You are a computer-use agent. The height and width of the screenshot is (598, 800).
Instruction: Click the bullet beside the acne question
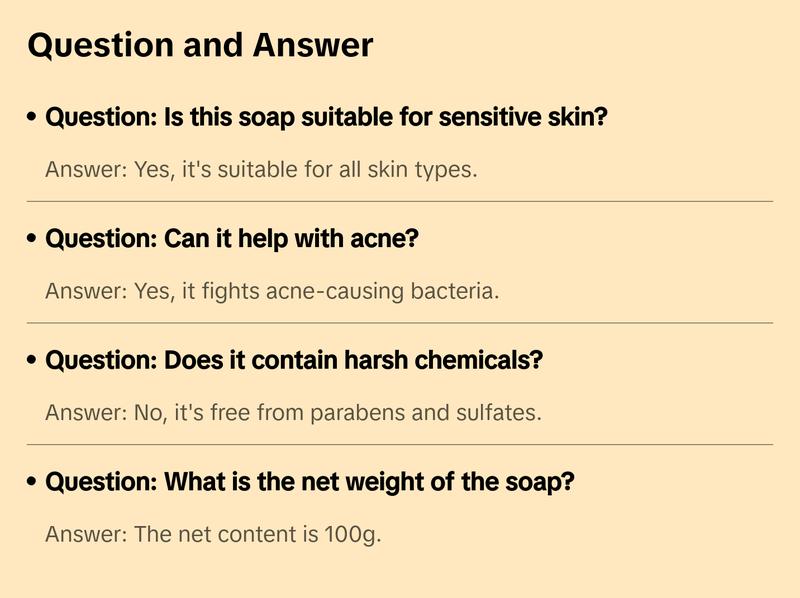pyautogui.click(x=32, y=239)
